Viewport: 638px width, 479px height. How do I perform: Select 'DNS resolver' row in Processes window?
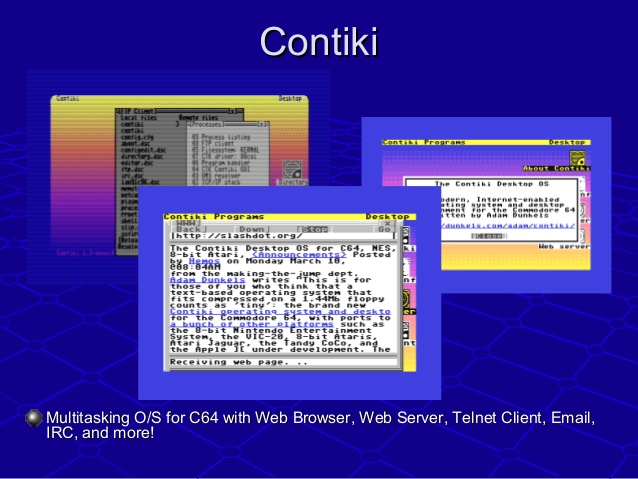pyautogui.click(x=216, y=176)
